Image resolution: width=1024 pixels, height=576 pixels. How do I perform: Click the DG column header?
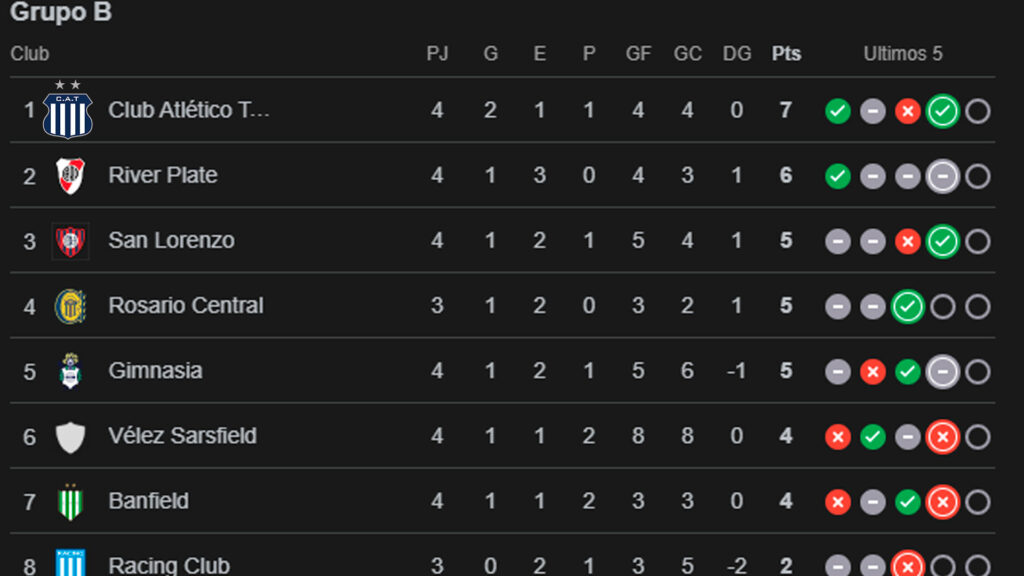(x=737, y=54)
